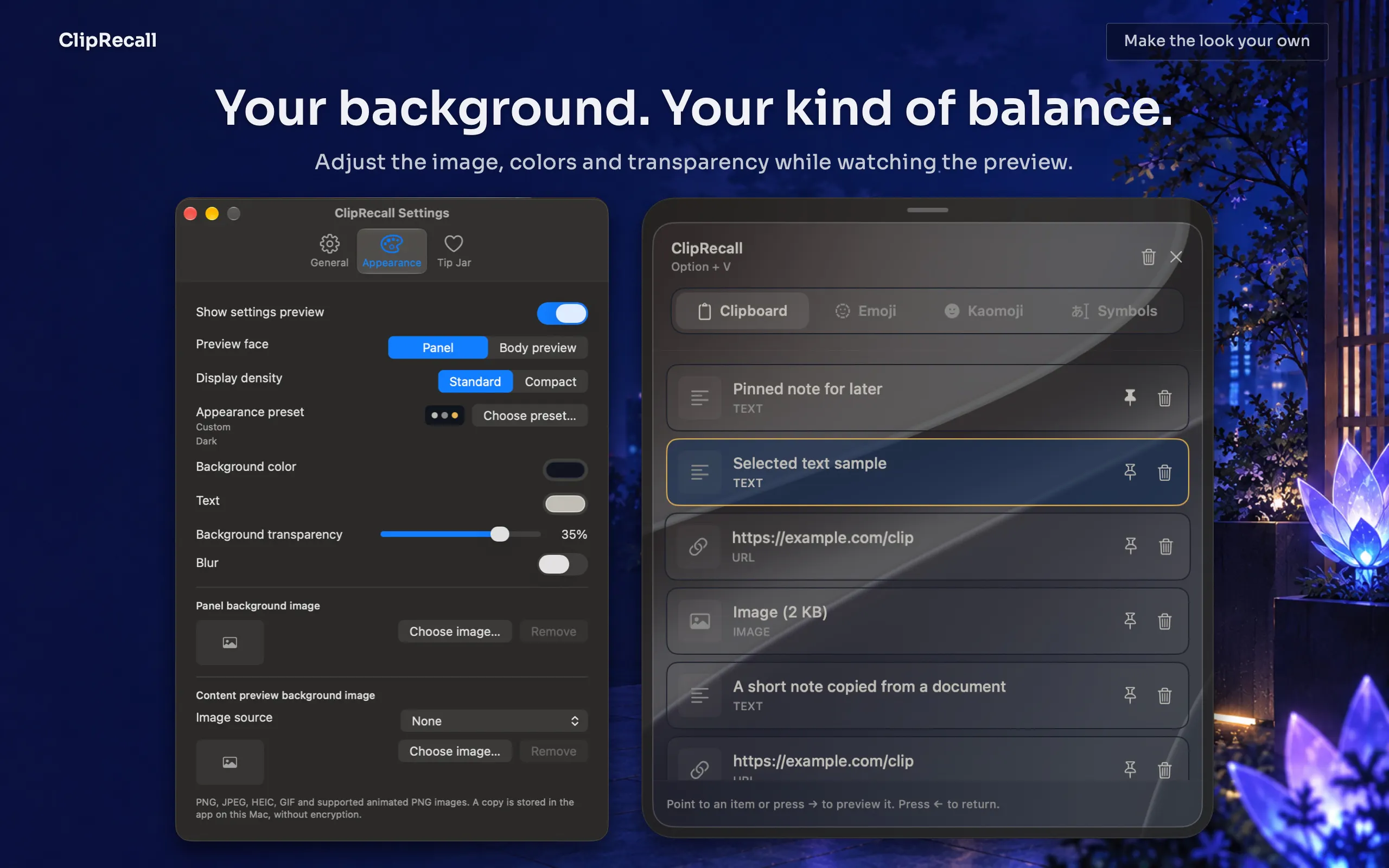Click the clear-all trash icon in preview header
Image resolution: width=1389 pixels, height=868 pixels.
click(1149, 257)
